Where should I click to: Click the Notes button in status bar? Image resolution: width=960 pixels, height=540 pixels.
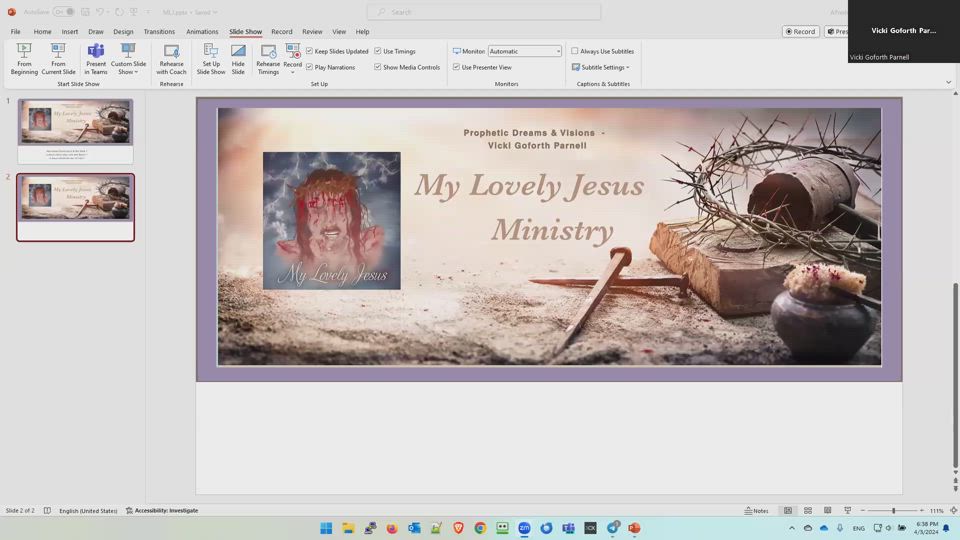[757, 511]
